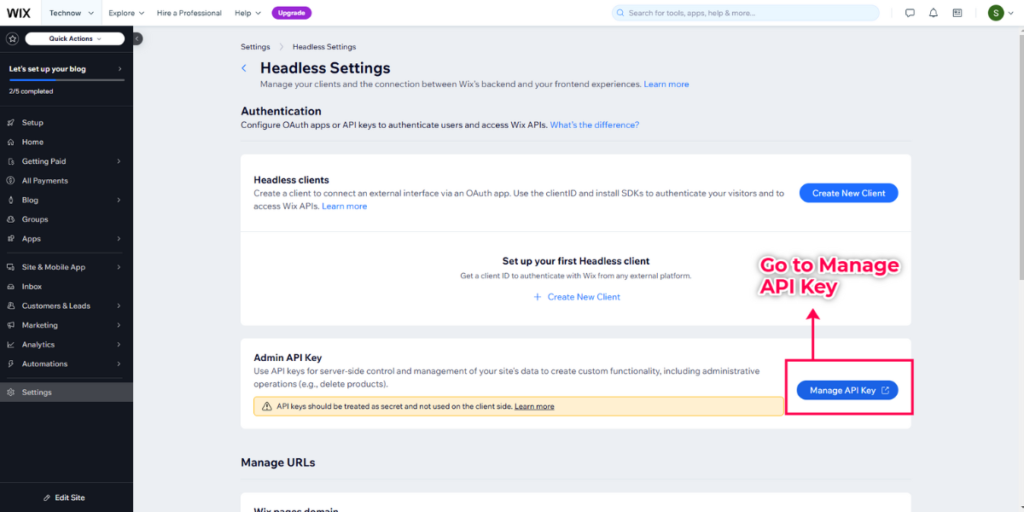Expand the account dropdown arrow beside avatar

click(1011, 13)
